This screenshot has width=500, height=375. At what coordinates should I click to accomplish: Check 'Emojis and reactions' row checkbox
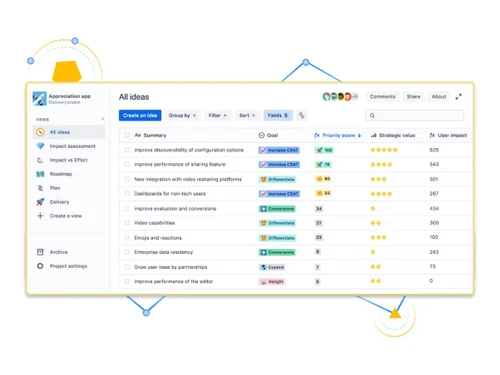coord(127,238)
